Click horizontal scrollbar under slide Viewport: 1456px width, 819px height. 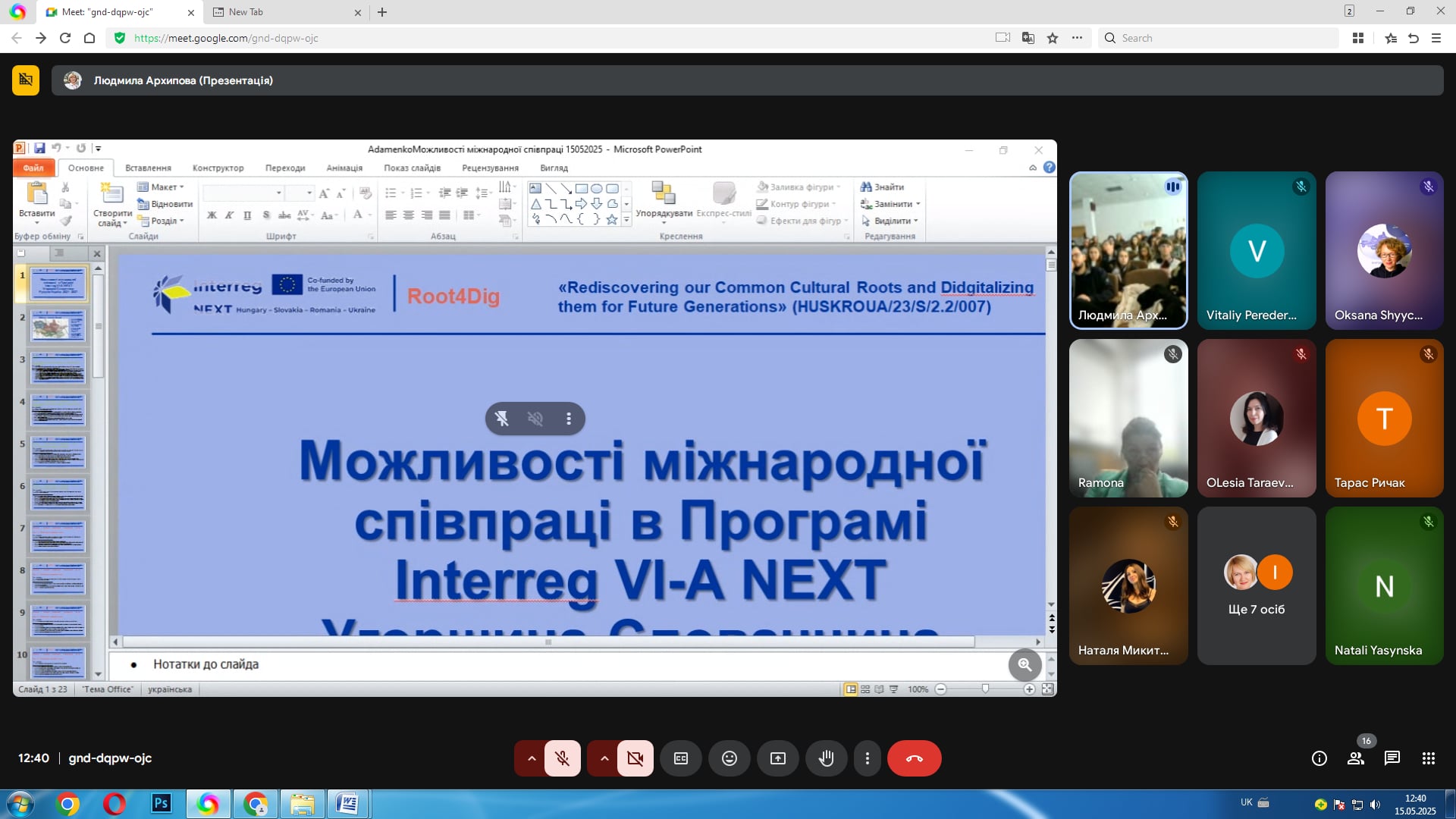coord(548,642)
